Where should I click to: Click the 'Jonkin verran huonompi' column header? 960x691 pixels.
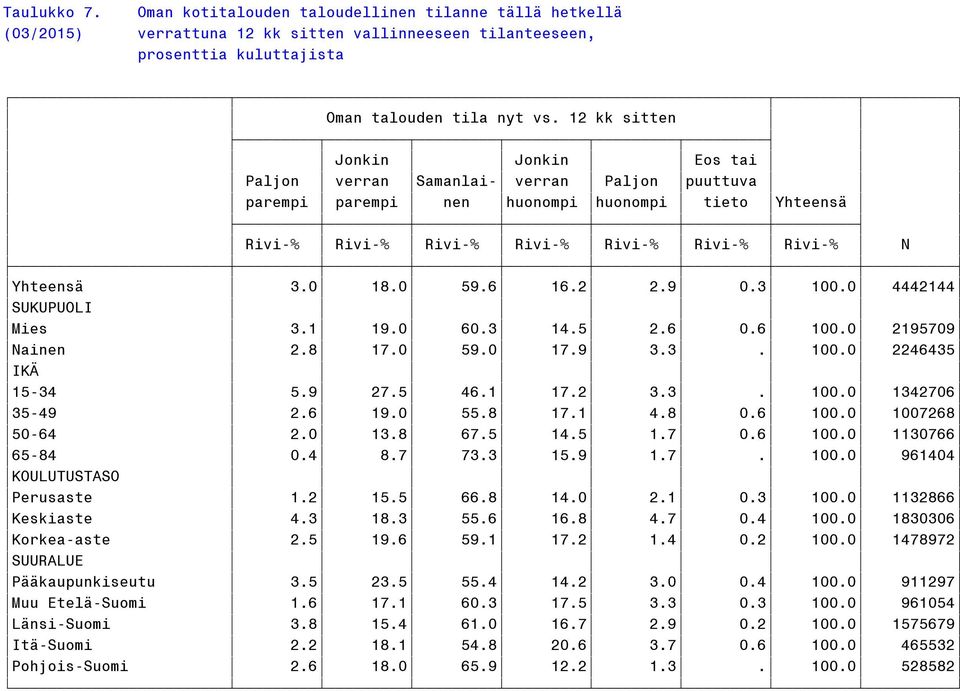(x=542, y=181)
